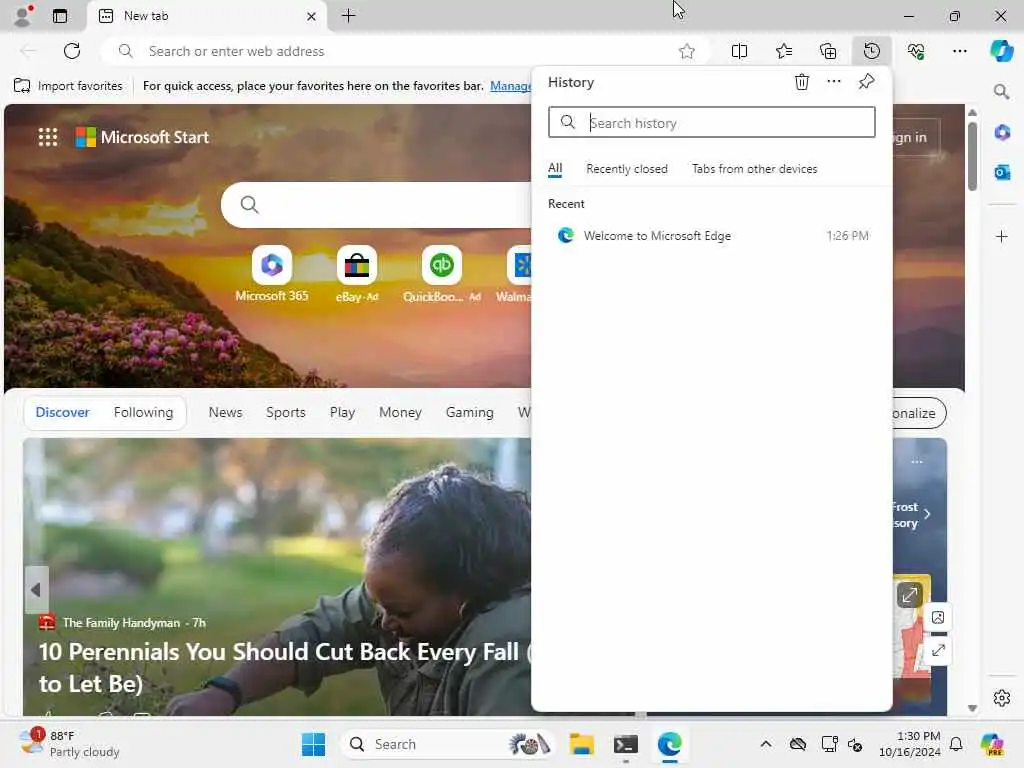Open Settings and more ellipsis menu

coord(959,51)
